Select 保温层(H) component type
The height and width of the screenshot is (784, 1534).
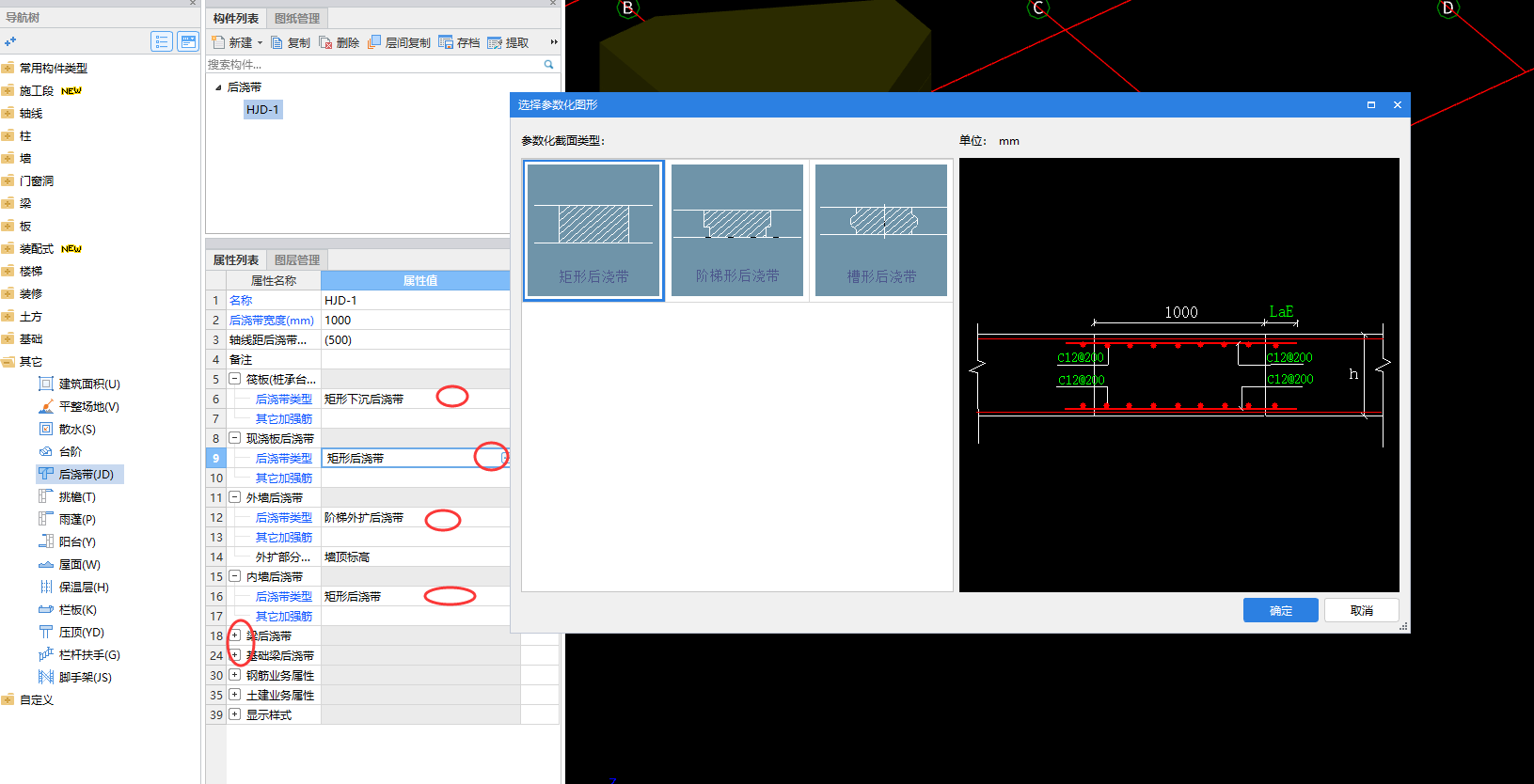coord(74,587)
